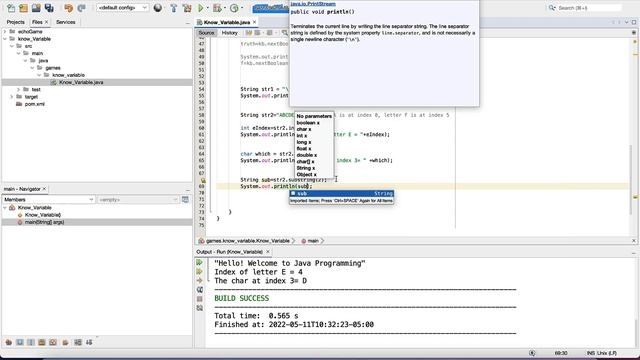
Task: Click the light bulb hint on line 68
Action: click(203, 180)
